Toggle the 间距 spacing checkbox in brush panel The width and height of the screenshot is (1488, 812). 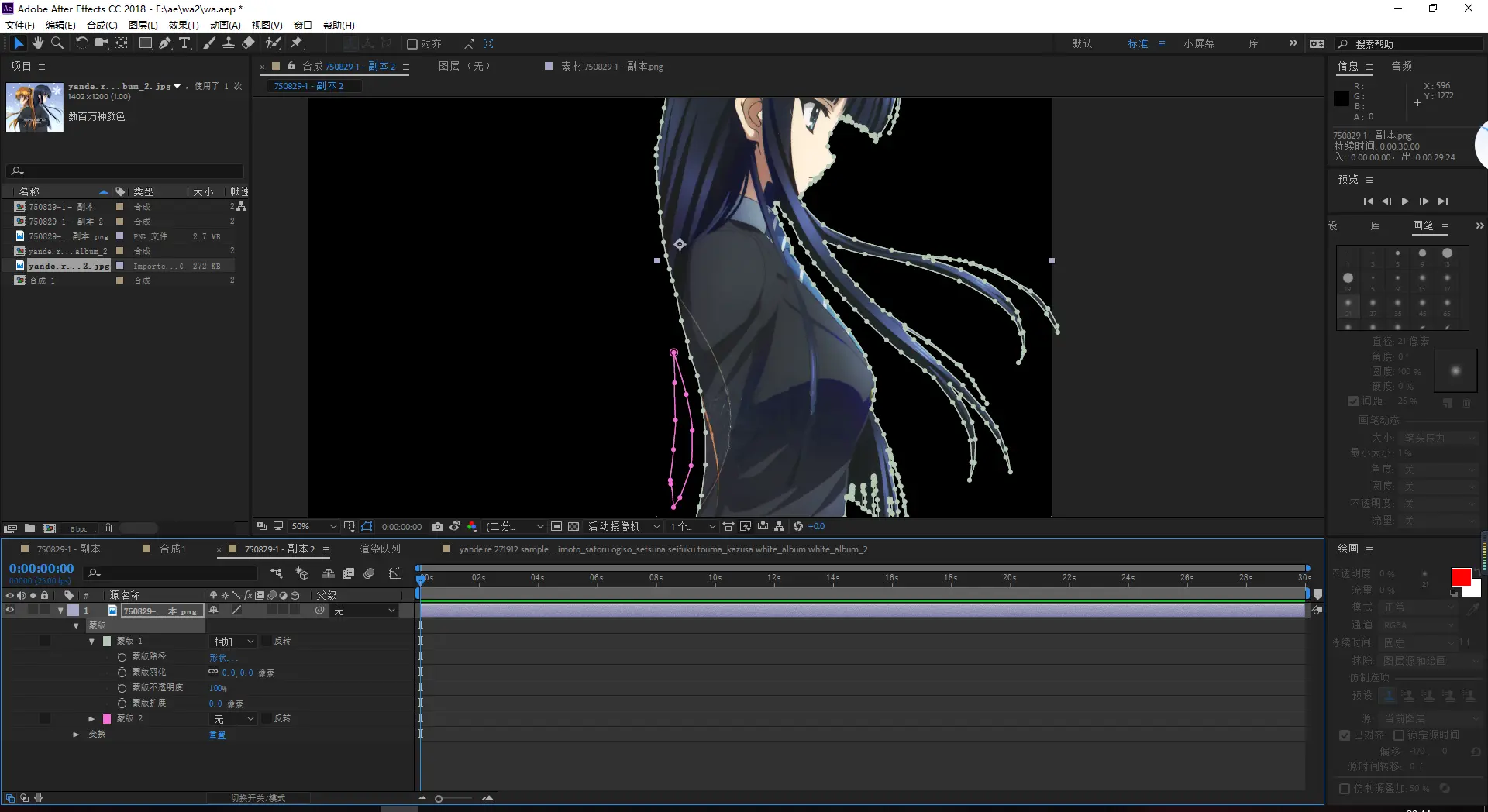(1353, 401)
